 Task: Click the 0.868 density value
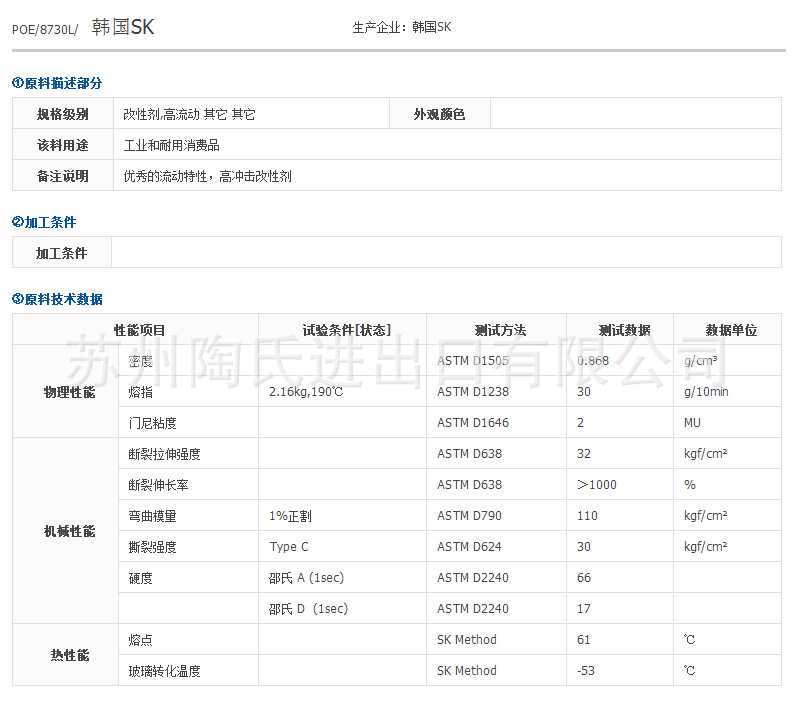point(593,361)
